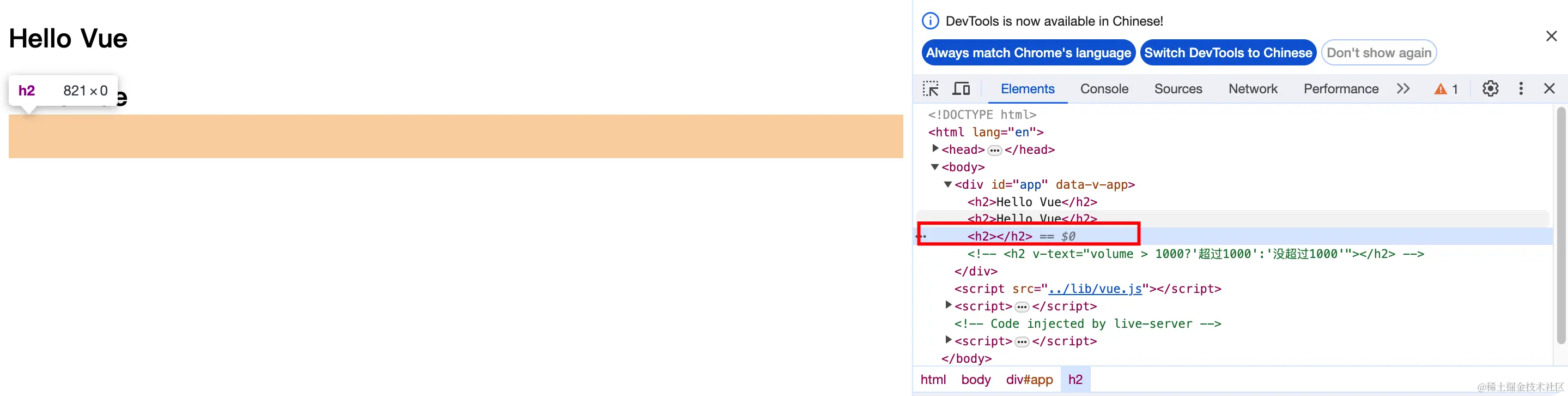This screenshot has height=396, width=1568.
Task: Select the Code injected by live-server comment
Action: pyautogui.click(x=1087, y=323)
